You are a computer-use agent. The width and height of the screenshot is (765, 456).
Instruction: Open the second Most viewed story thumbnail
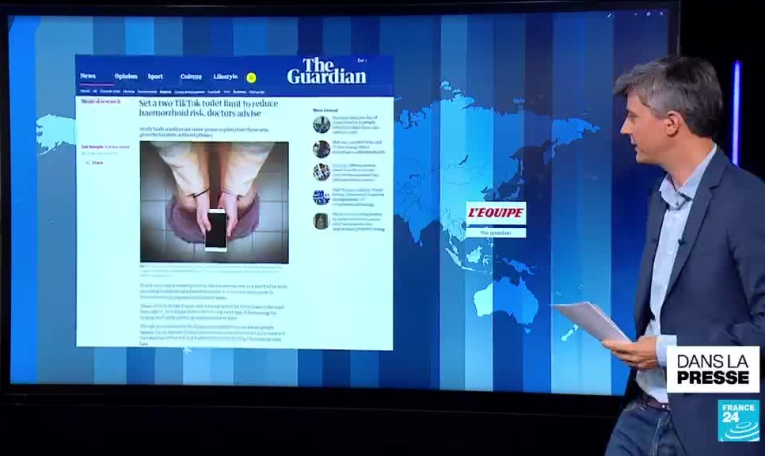coord(322,149)
